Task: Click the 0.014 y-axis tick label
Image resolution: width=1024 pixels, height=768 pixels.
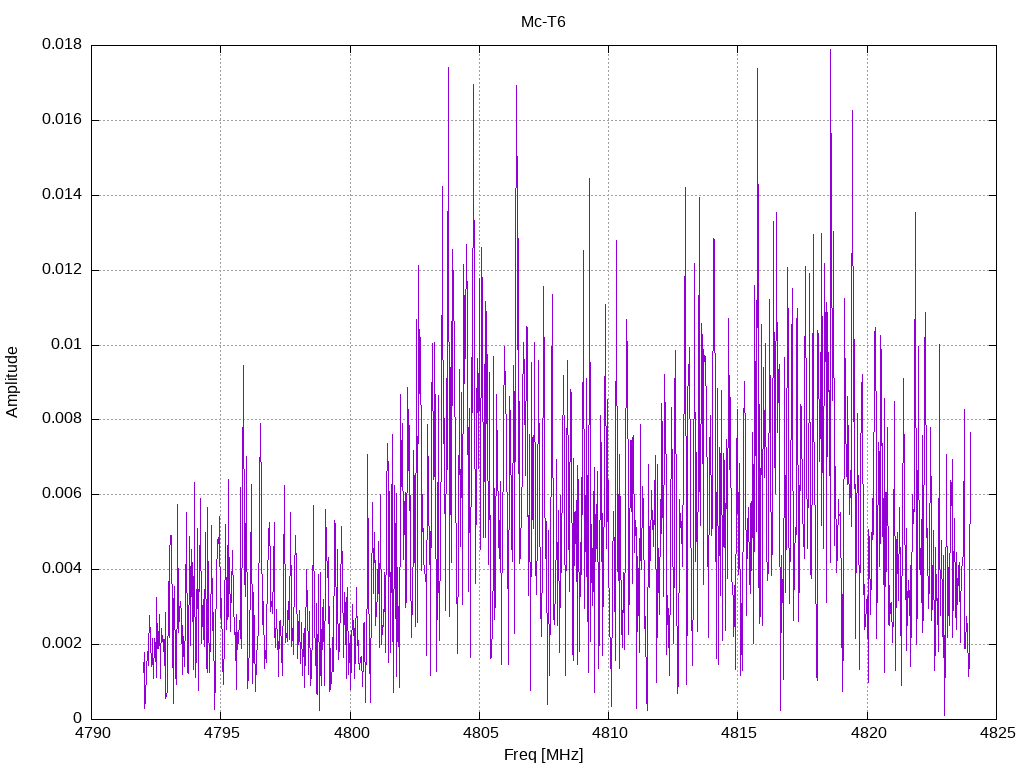Action: pos(62,194)
